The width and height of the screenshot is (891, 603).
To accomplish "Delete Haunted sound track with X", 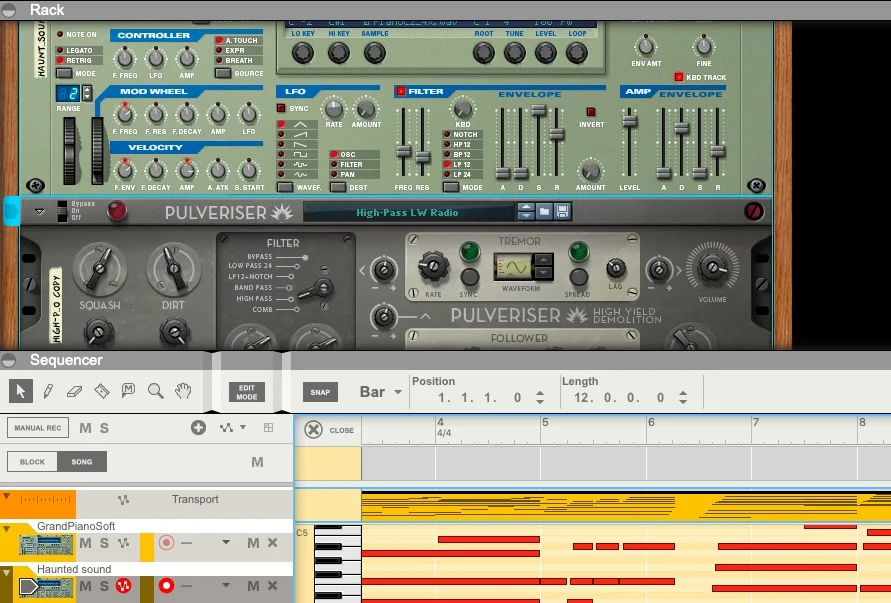I will click(273, 585).
